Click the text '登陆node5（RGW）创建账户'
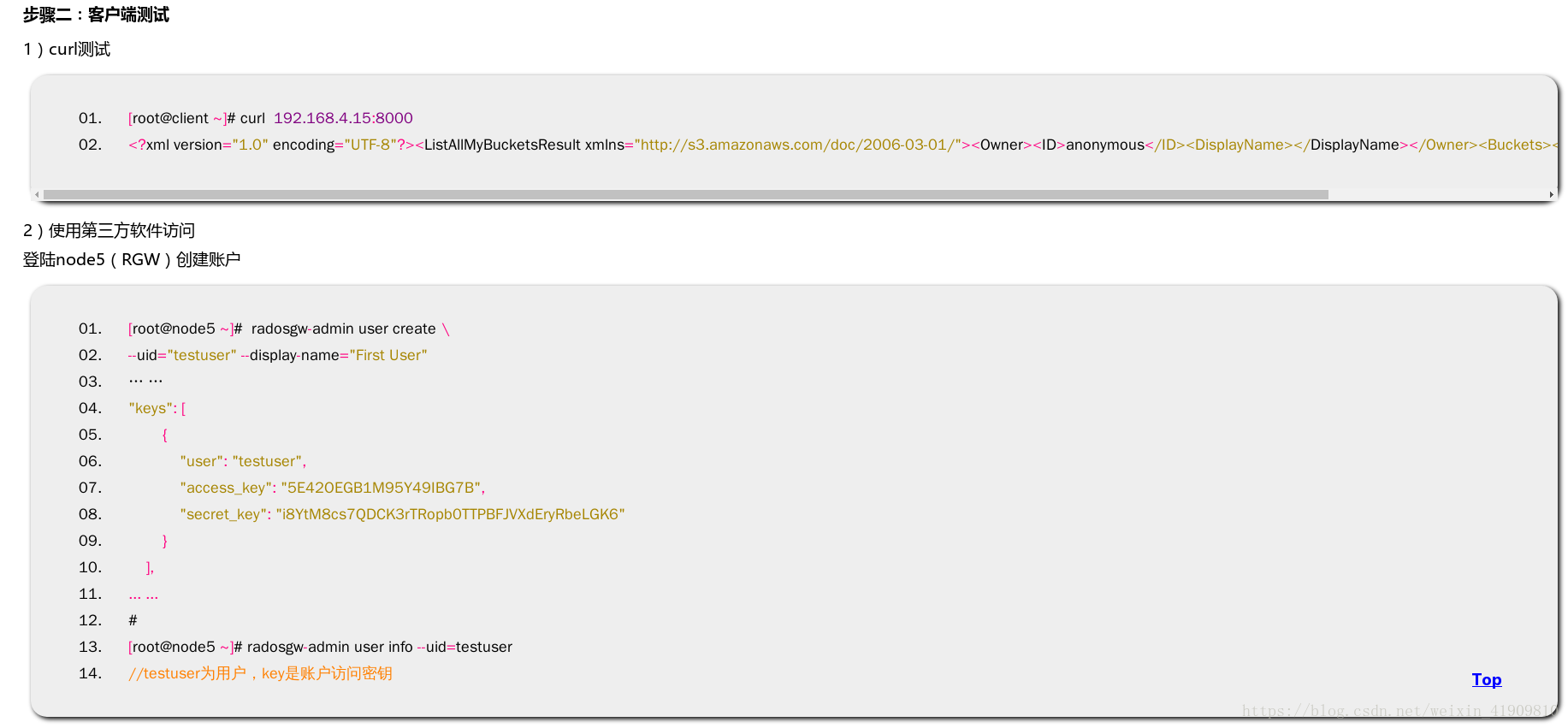This screenshot has height=728, width=1568. click(x=131, y=259)
